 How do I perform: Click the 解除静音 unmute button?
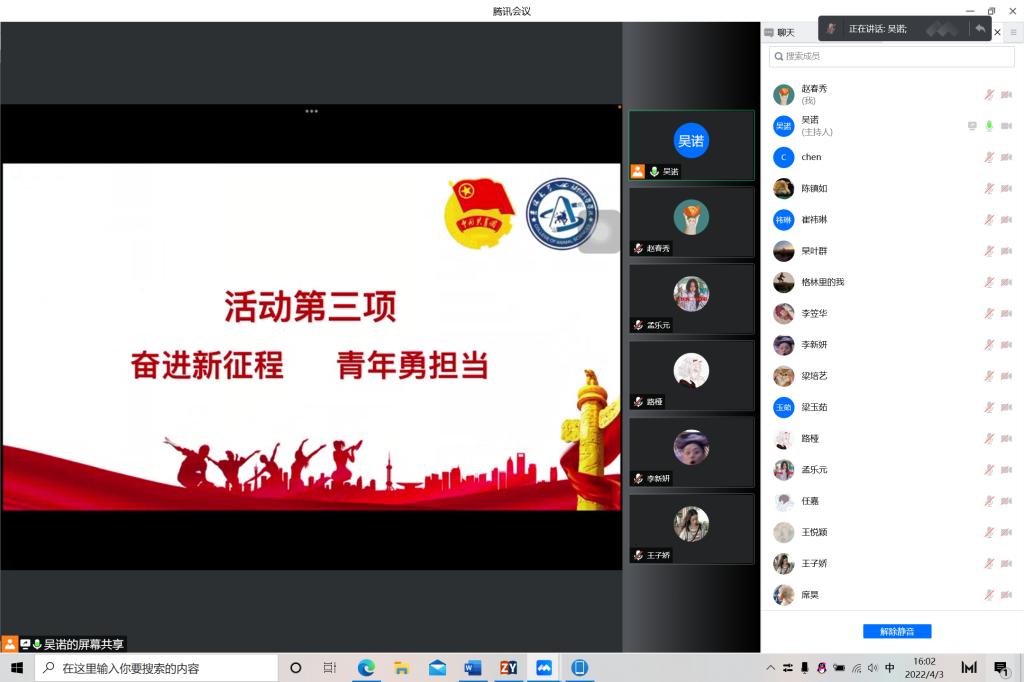tap(897, 631)
